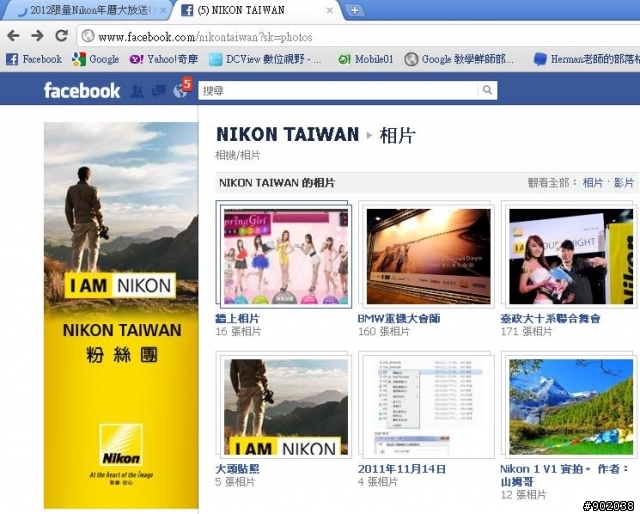640x514 pixels.
Task: Click the 171 張相片 count text
Action: (527, 332)
